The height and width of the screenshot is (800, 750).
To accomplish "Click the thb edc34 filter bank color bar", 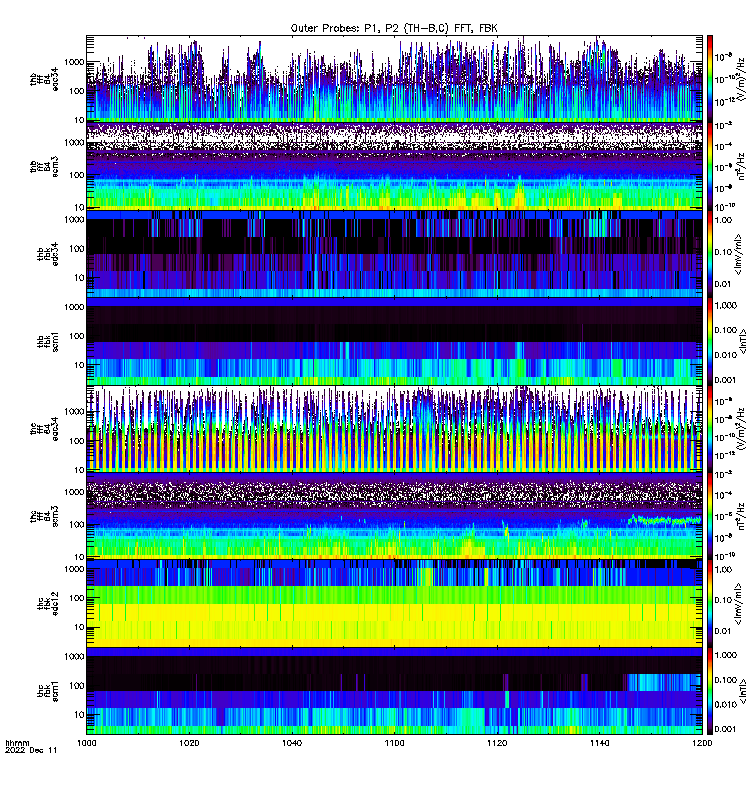I will [x=710, y=254].
